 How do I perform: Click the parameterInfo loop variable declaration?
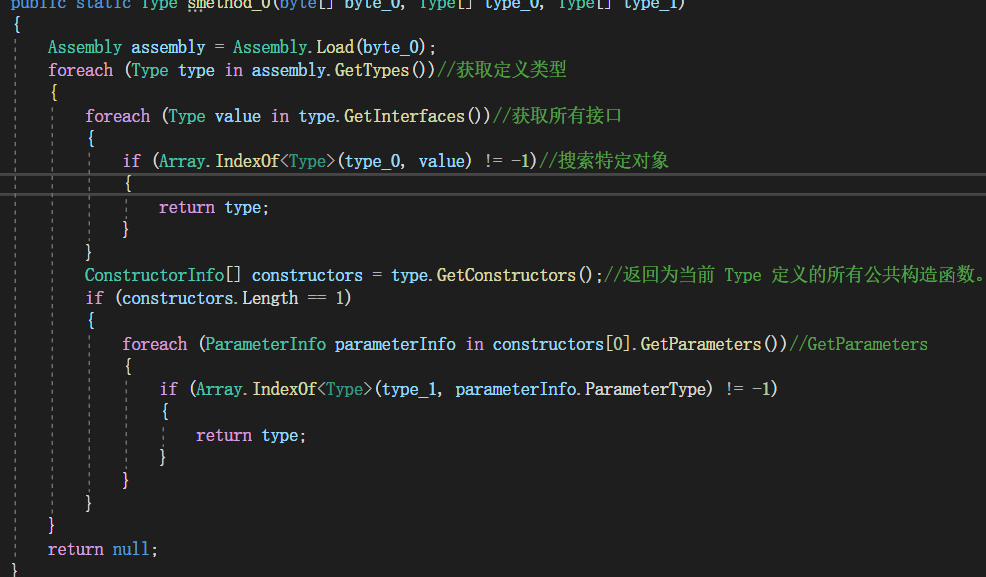[395, 344]
